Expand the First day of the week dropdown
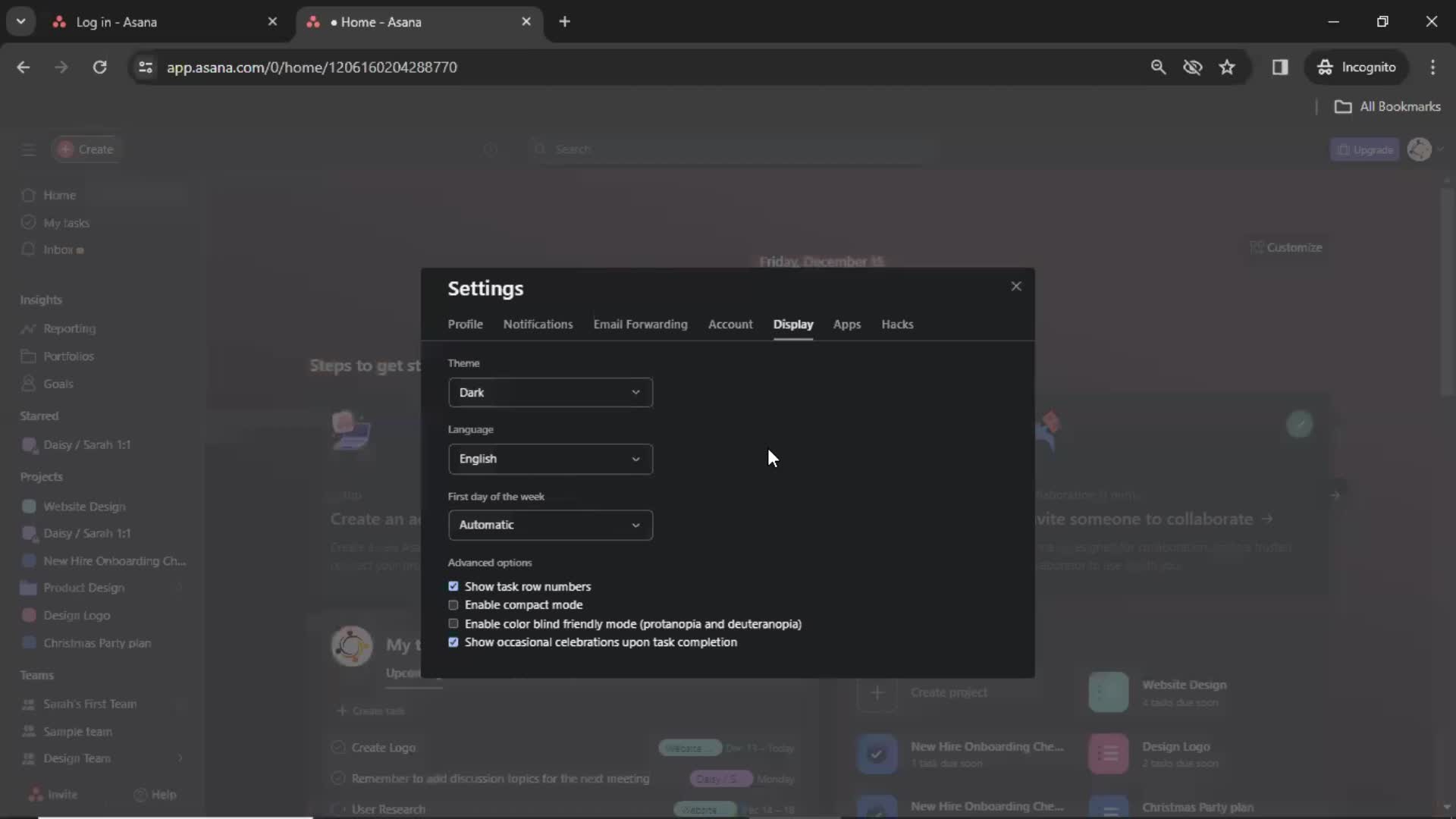 pyautogui.click(x=550, y=525)
